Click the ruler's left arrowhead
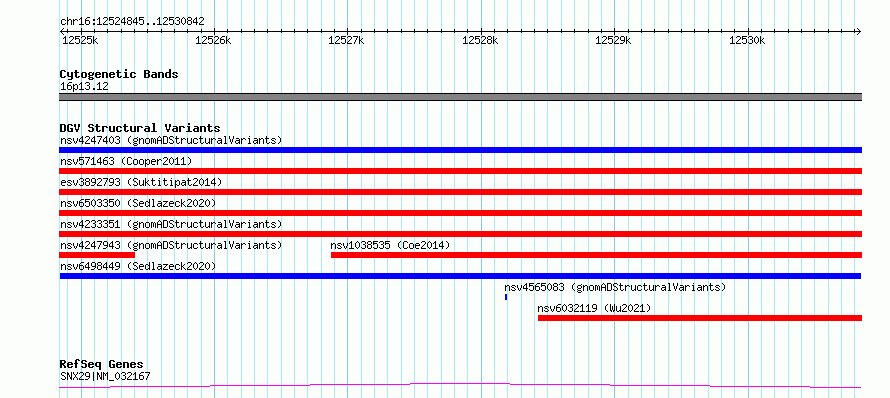Screen dimensions: 890x398 pos(63,31)
